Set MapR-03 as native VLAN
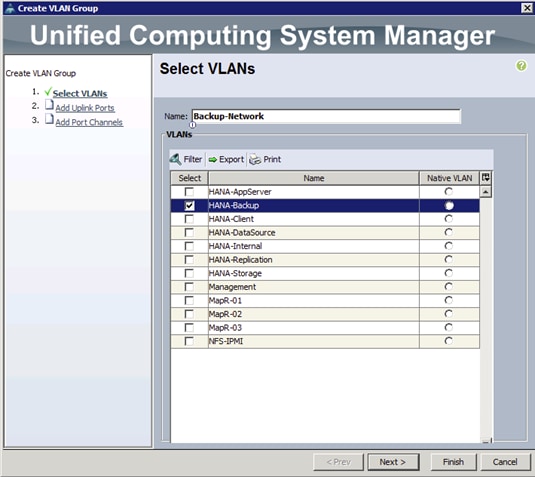Viewport: 535px width, 477px height. click(449, 328)
